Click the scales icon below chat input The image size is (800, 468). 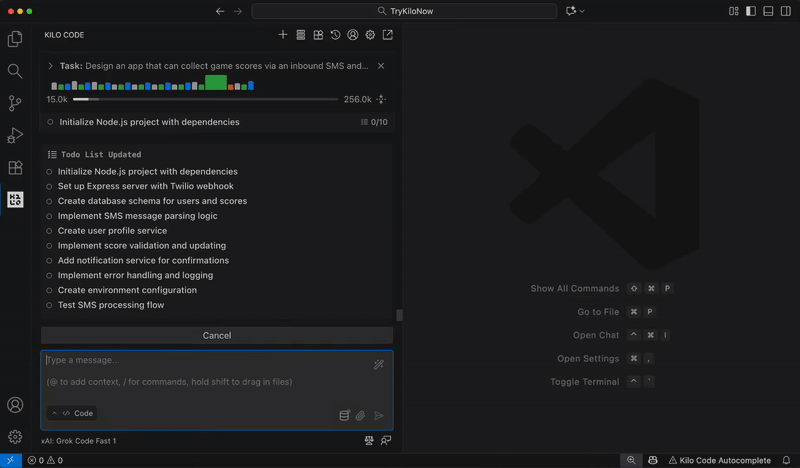click(369, 440)
